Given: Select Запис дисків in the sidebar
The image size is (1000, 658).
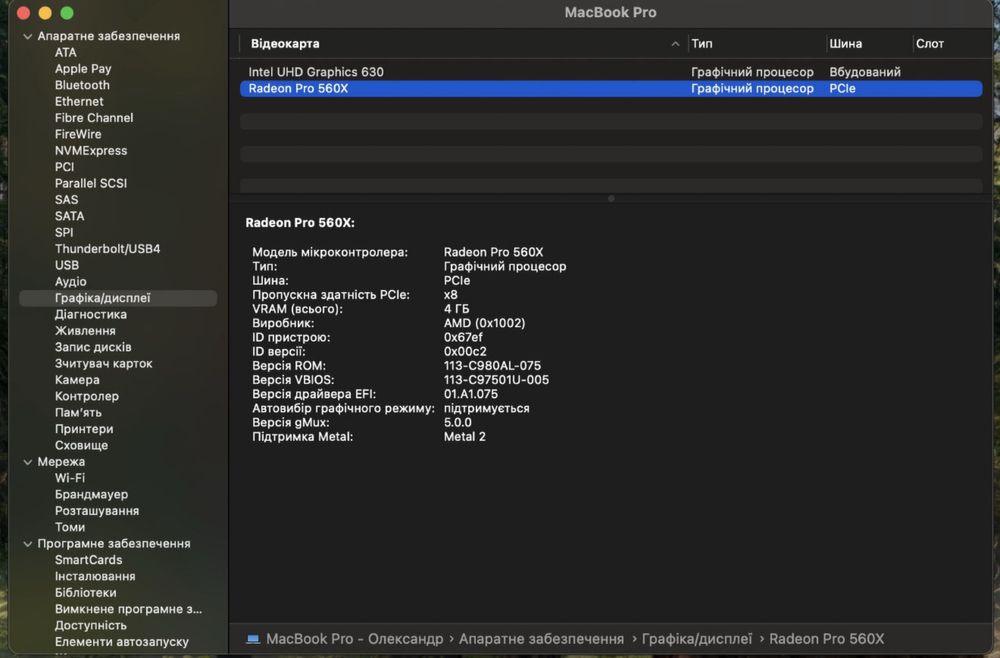Looking at the screenshot, I should pos(93,347).
